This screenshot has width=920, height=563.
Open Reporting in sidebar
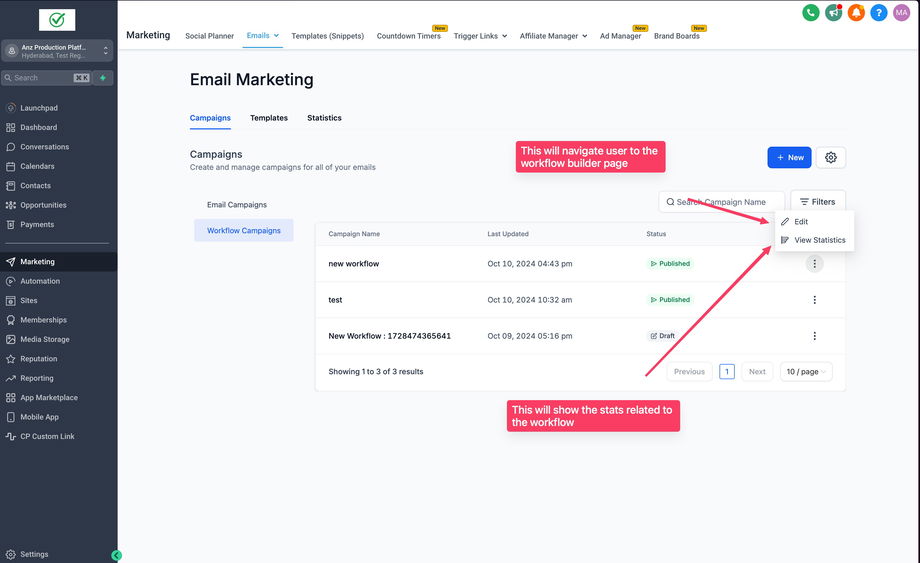pos(36,378)
